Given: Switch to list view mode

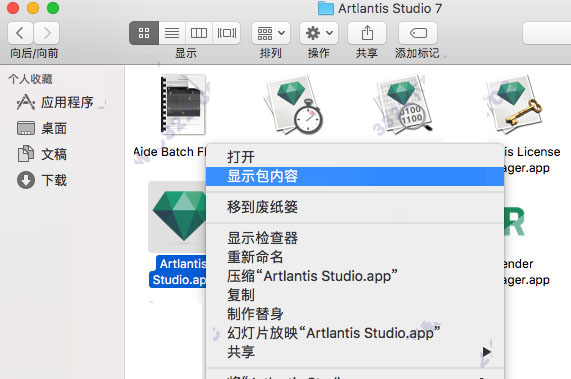Looking at the screenshot, I should coord(172,33).
